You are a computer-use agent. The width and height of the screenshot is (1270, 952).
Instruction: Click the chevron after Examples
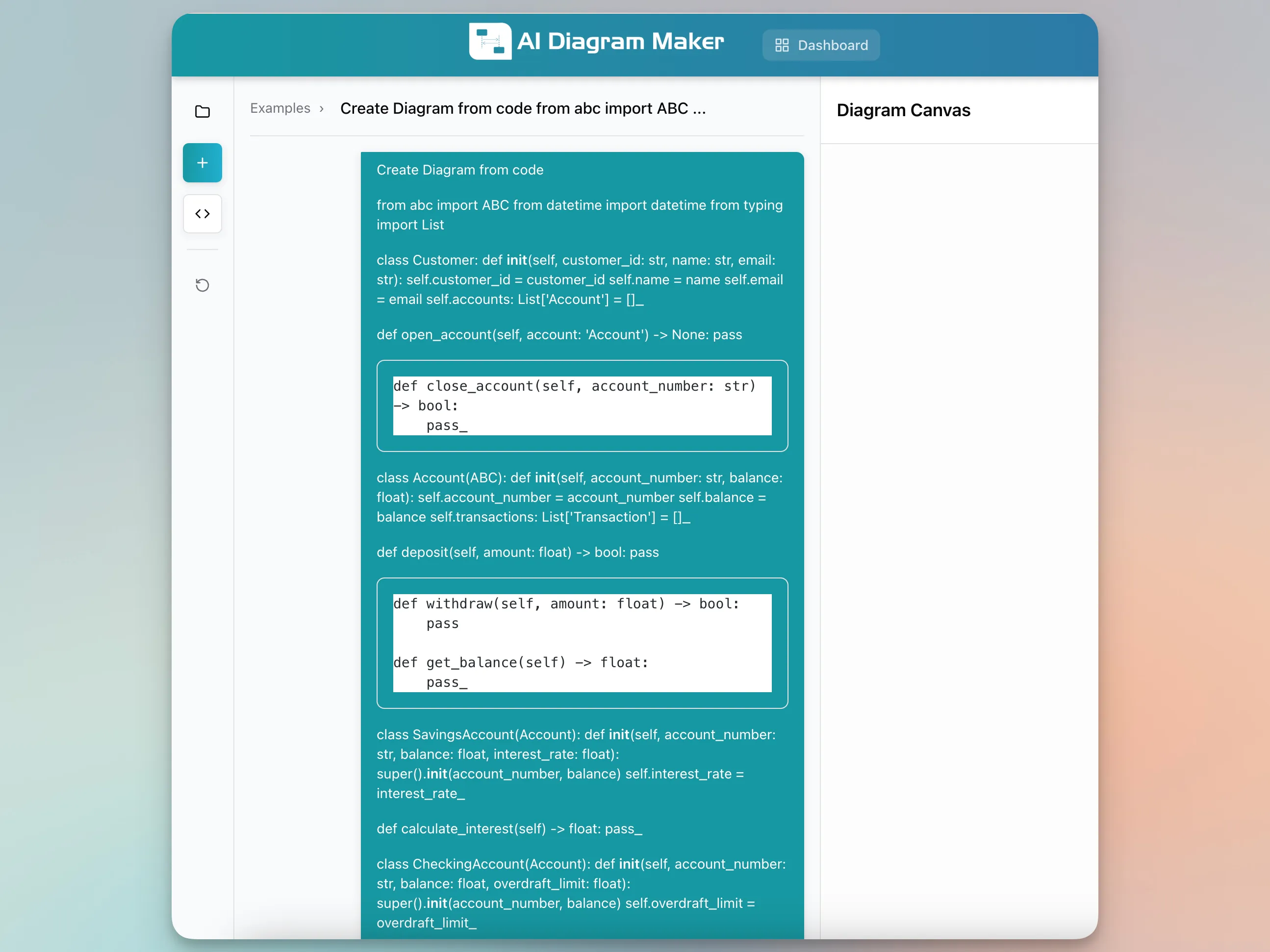[x=322, y=108]
